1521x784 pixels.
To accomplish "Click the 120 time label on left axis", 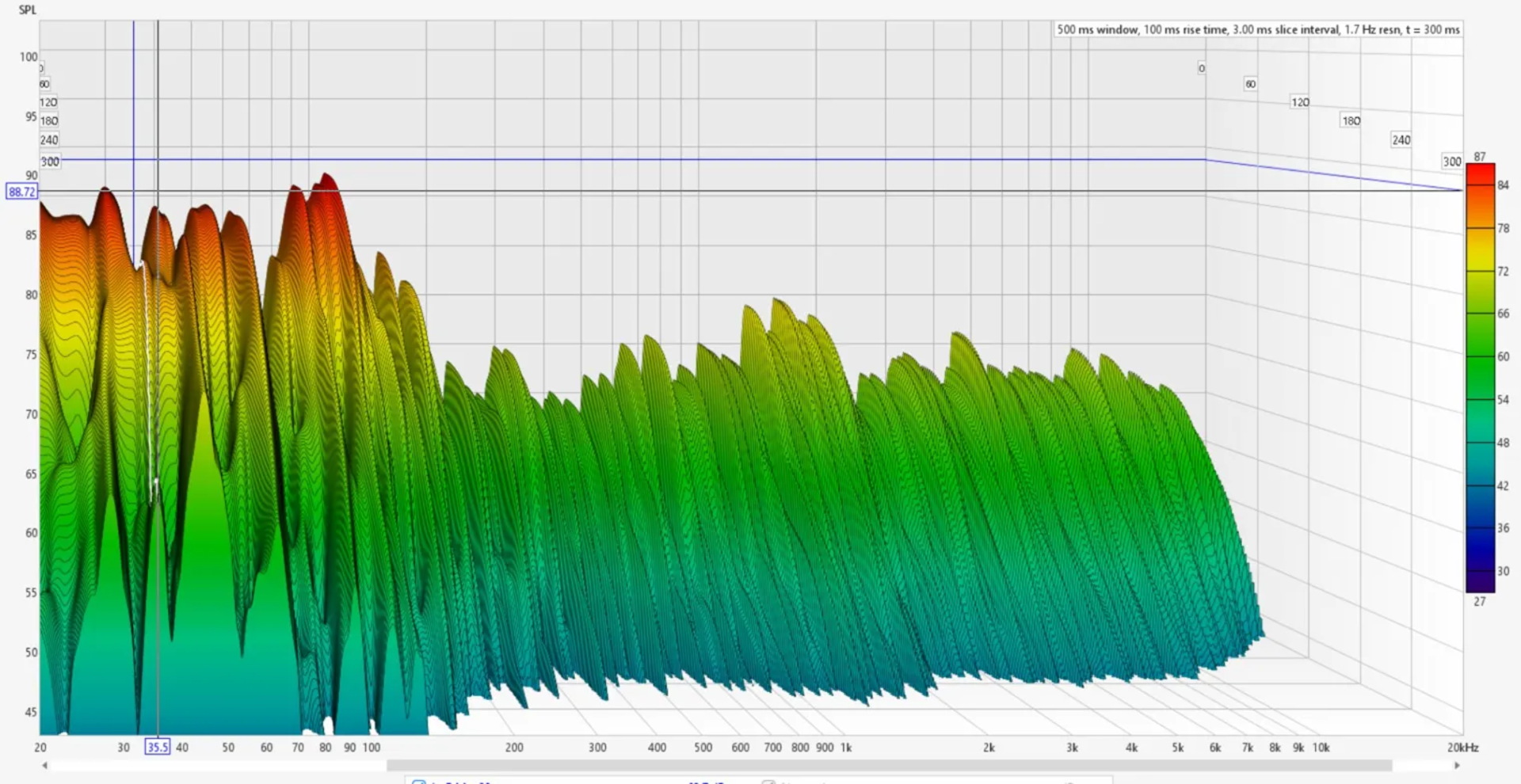I will click(x=48, y=102).
